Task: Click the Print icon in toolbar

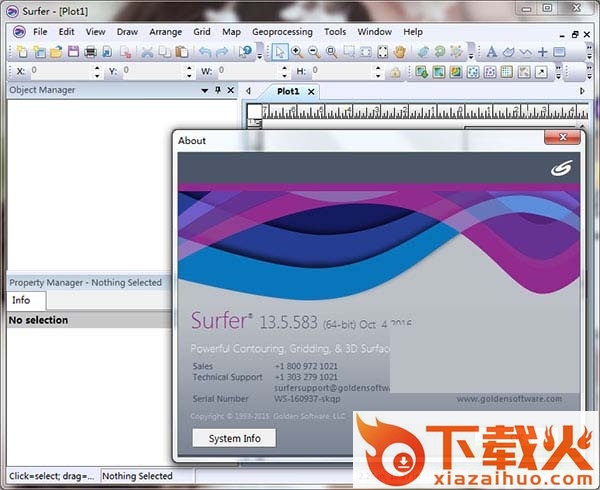Action: point(91,51)
